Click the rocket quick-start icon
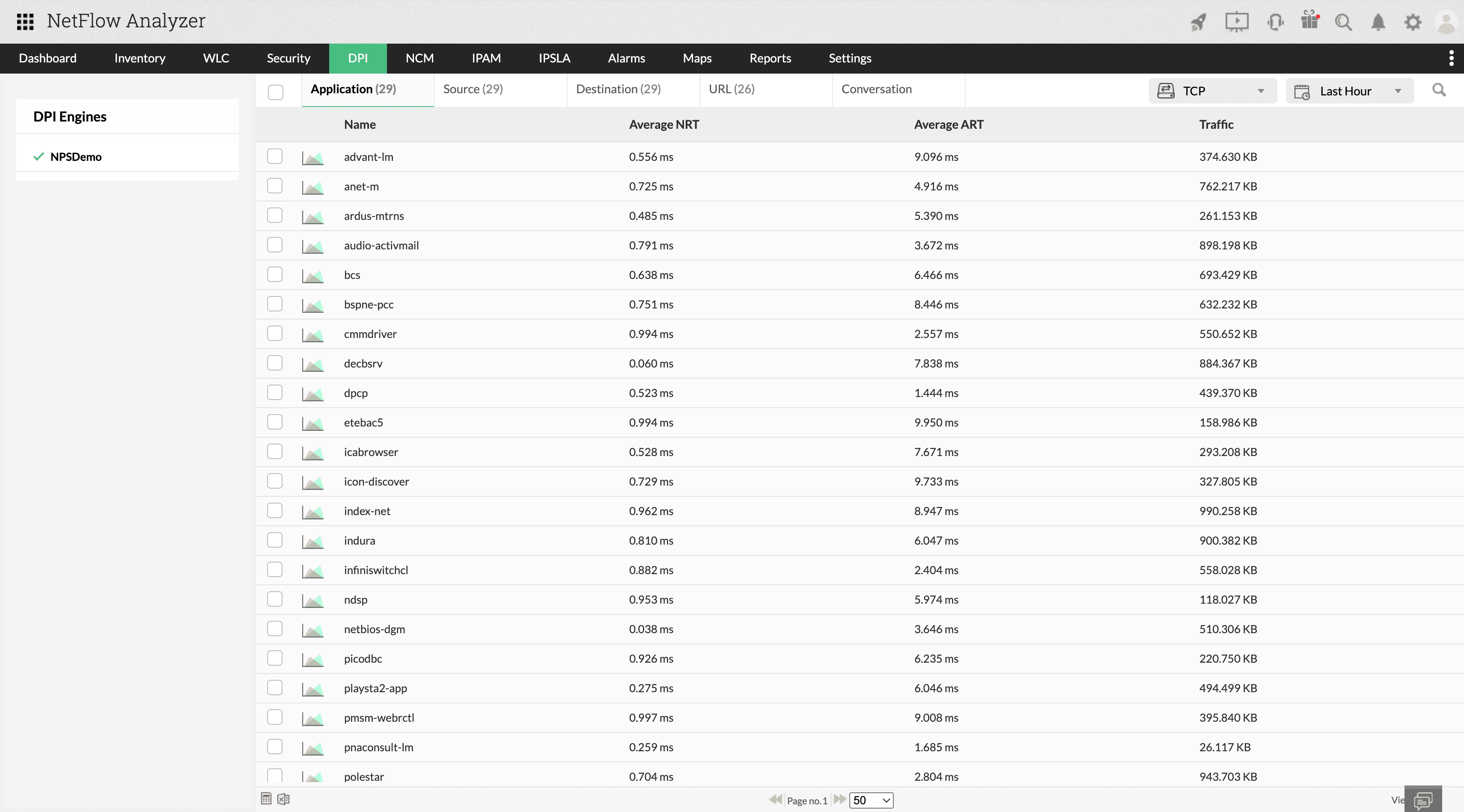 point(1198,22)
